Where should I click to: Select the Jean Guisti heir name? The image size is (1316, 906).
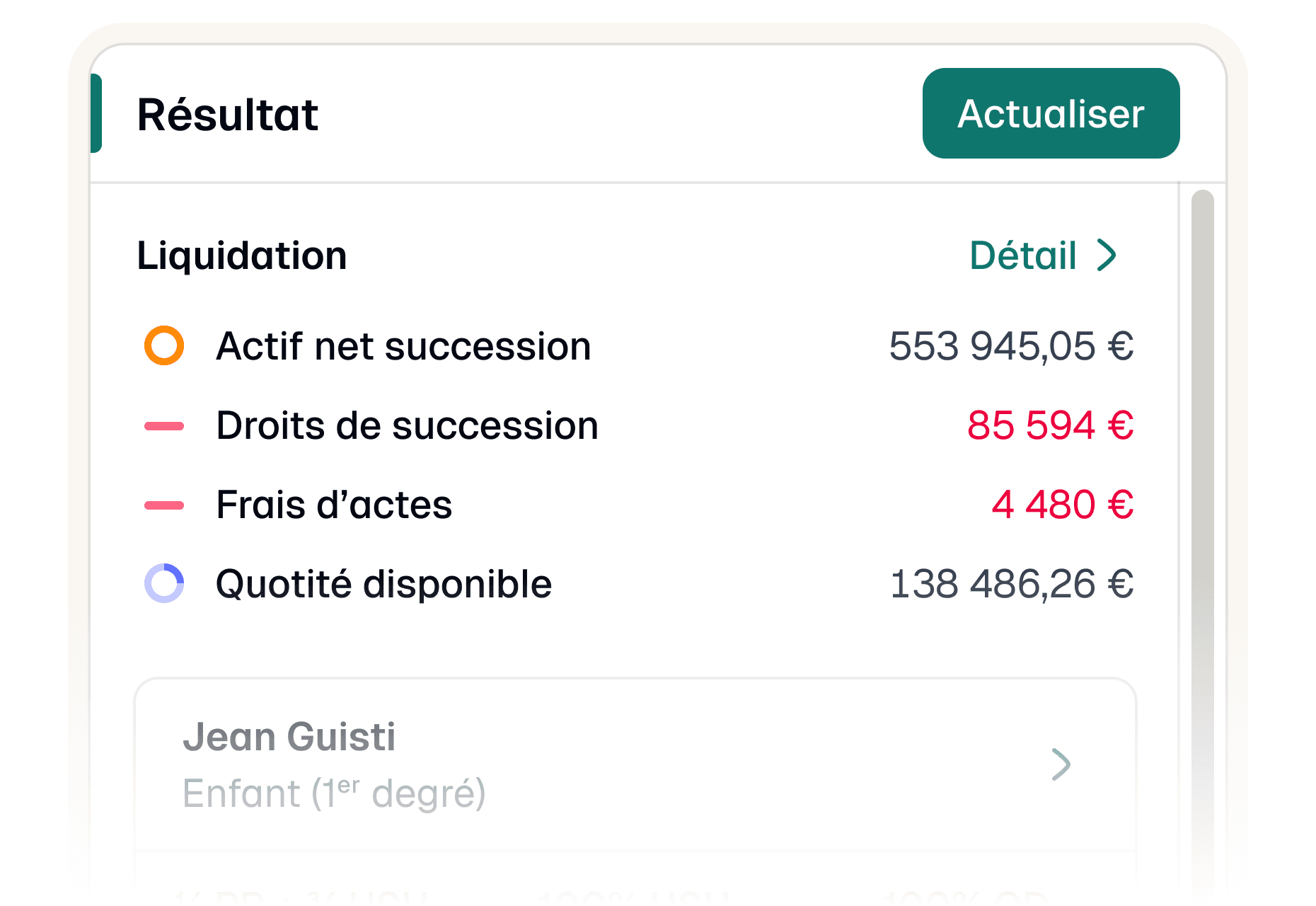point(289,737)
